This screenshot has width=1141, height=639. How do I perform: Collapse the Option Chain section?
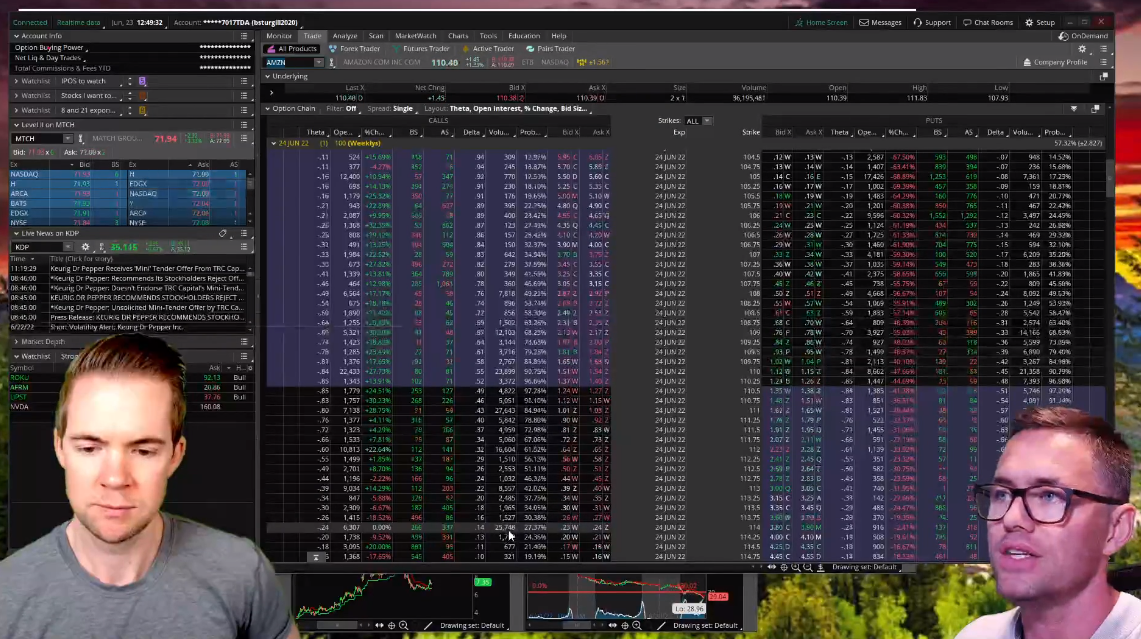(x=268, y=108)
